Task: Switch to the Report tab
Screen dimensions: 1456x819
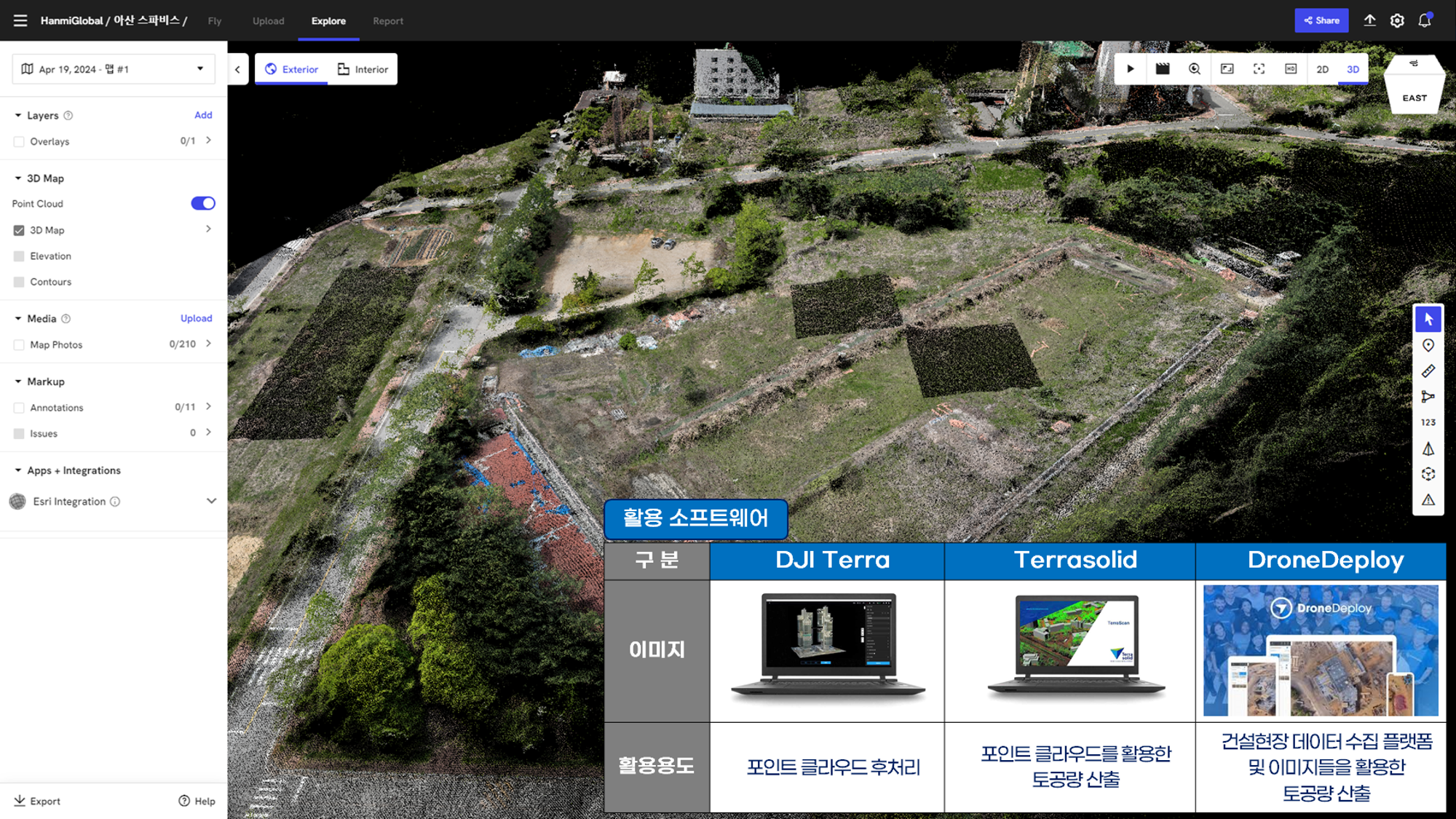Action: click(388, 21)
